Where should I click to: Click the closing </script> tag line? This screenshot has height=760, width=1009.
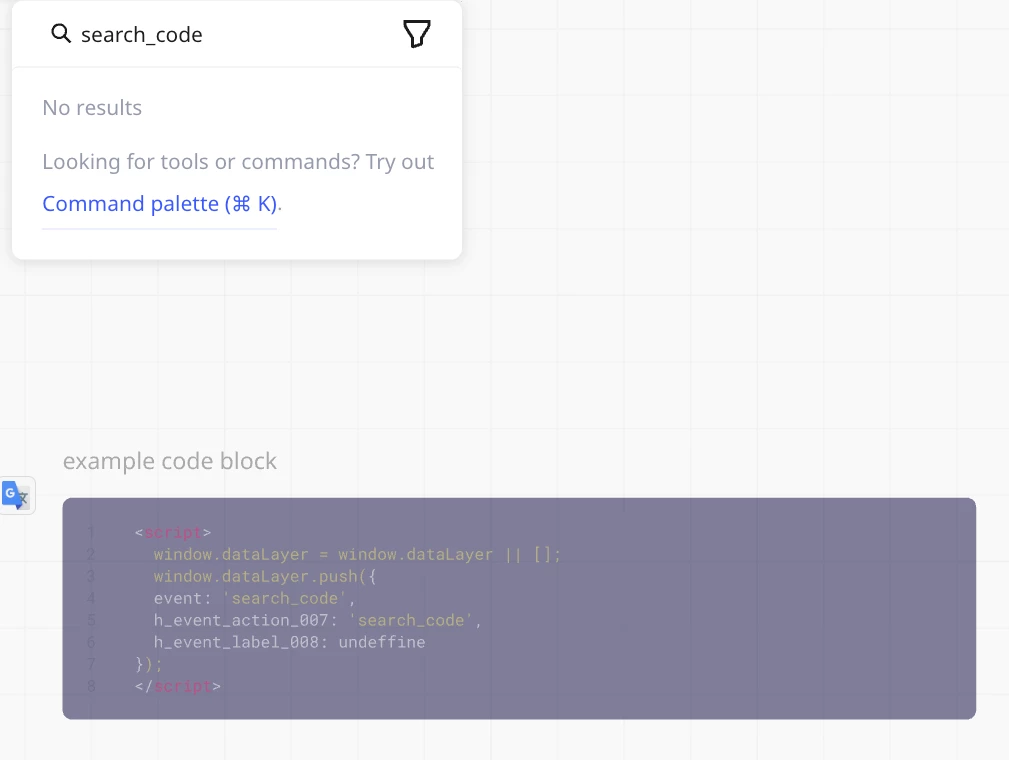tap(178, 686)
